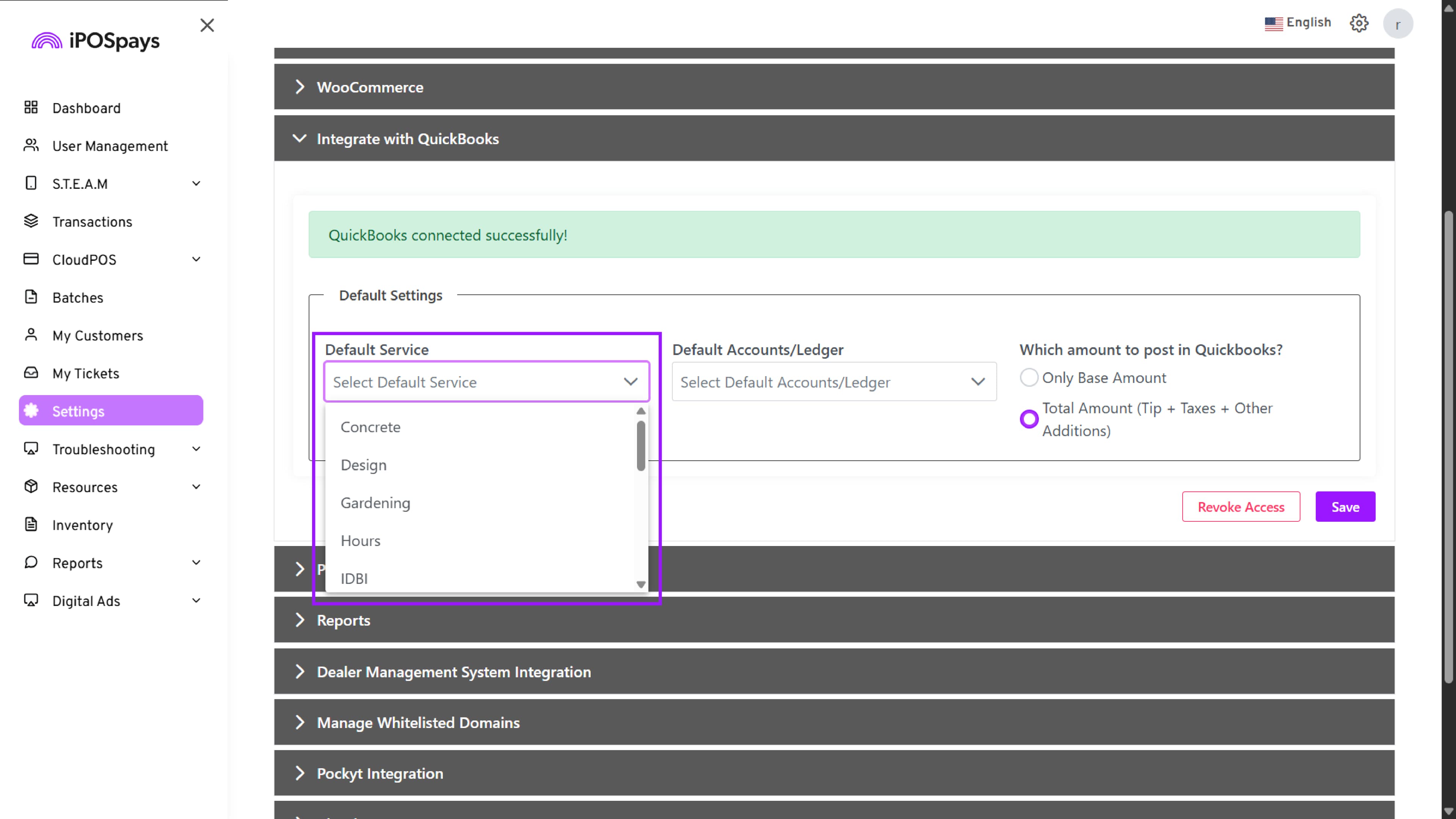This screenshot has width=1456, height=819.
Task: Choose Gardening from service list
Action: [x=375, y=502]
